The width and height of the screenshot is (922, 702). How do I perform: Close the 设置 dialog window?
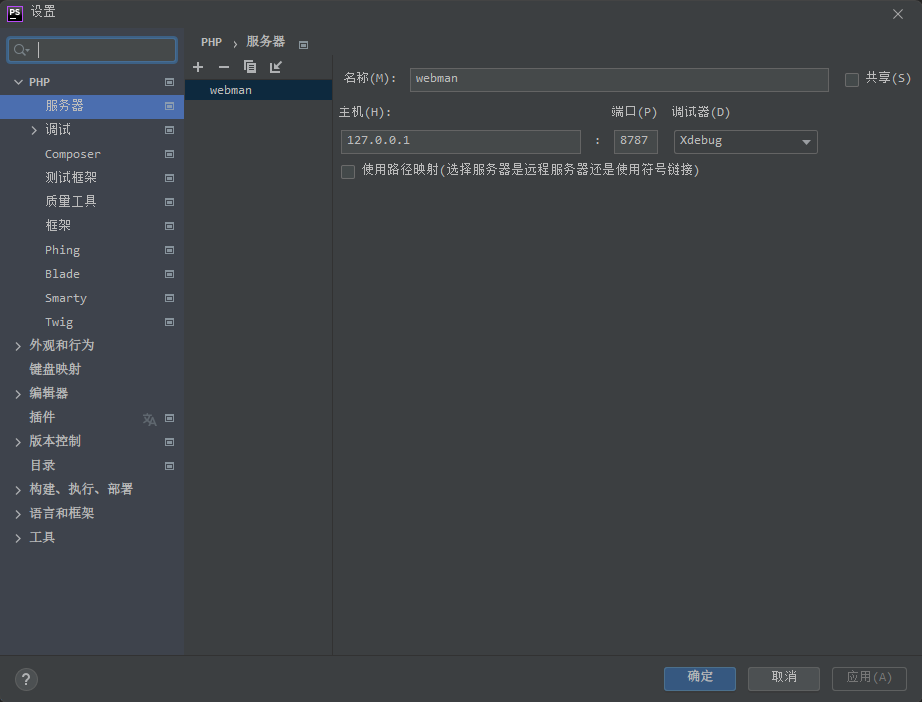(897, 14)
